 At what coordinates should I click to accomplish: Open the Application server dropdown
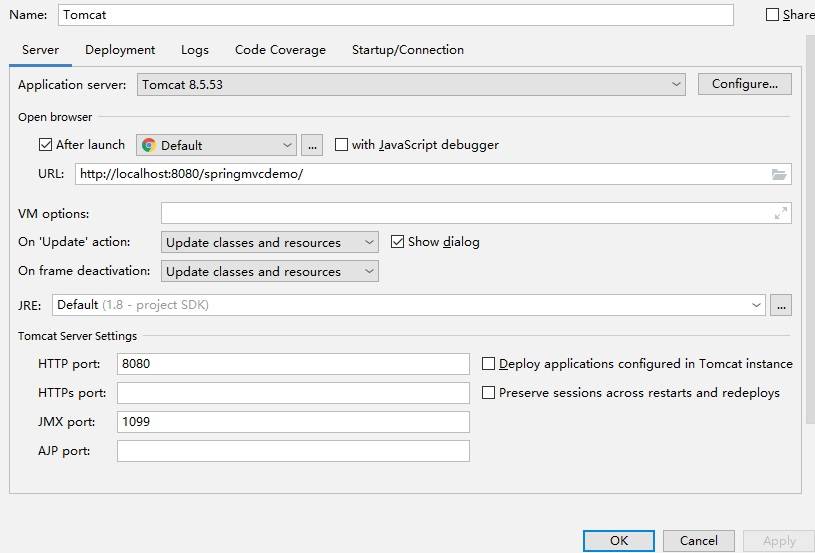pyautogui.click(x=411, y=85)
